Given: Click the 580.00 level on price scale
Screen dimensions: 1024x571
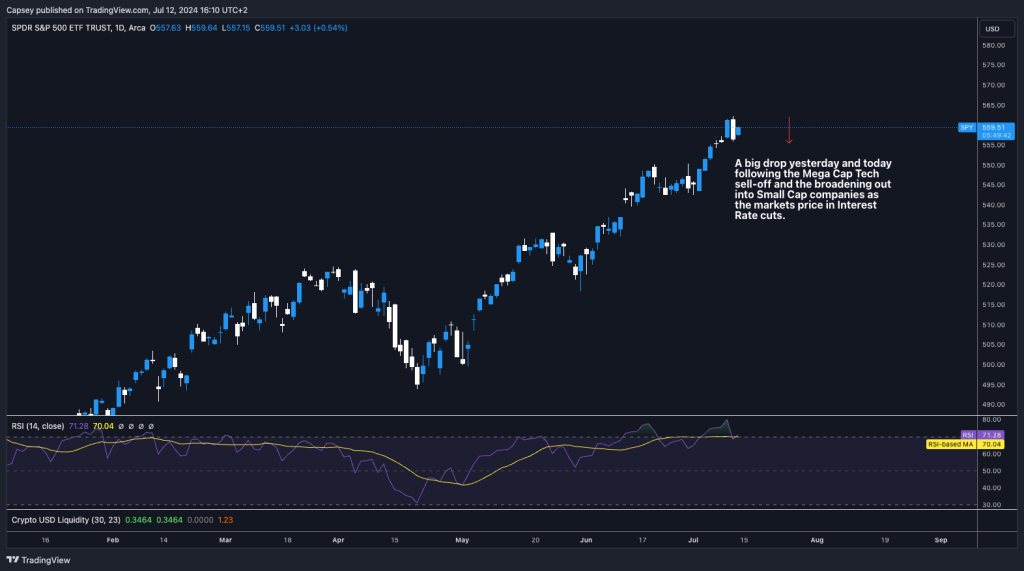Looking at the screenshot, I should (x=992, y=45).
